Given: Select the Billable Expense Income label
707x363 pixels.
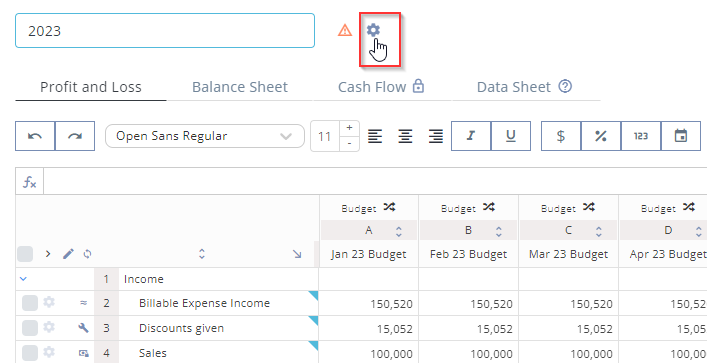Looking at the screenshot, I should pyautogui.click(x=204, y=303).
